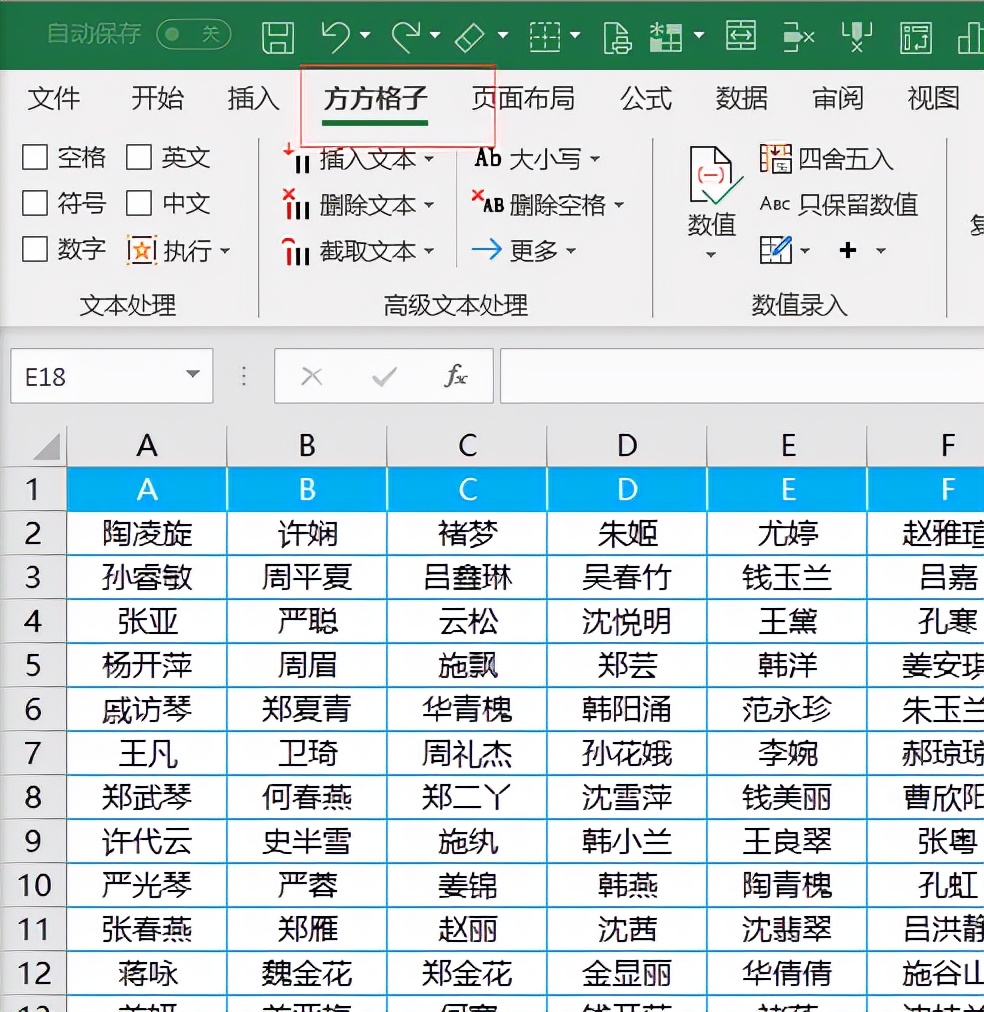
Task: Click the eraser clear-format icon
Action: coord(470,37)
